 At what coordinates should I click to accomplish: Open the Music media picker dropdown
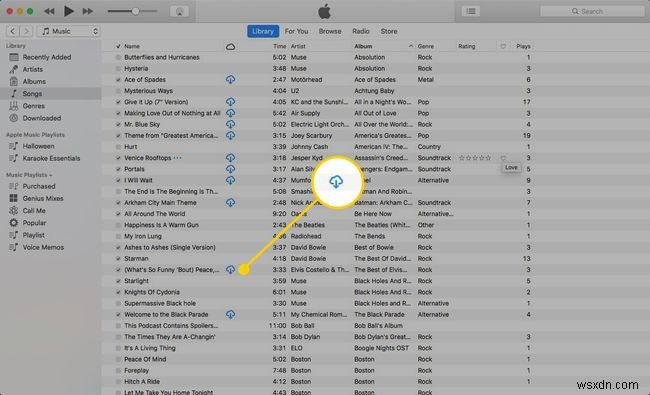[69, 31]
